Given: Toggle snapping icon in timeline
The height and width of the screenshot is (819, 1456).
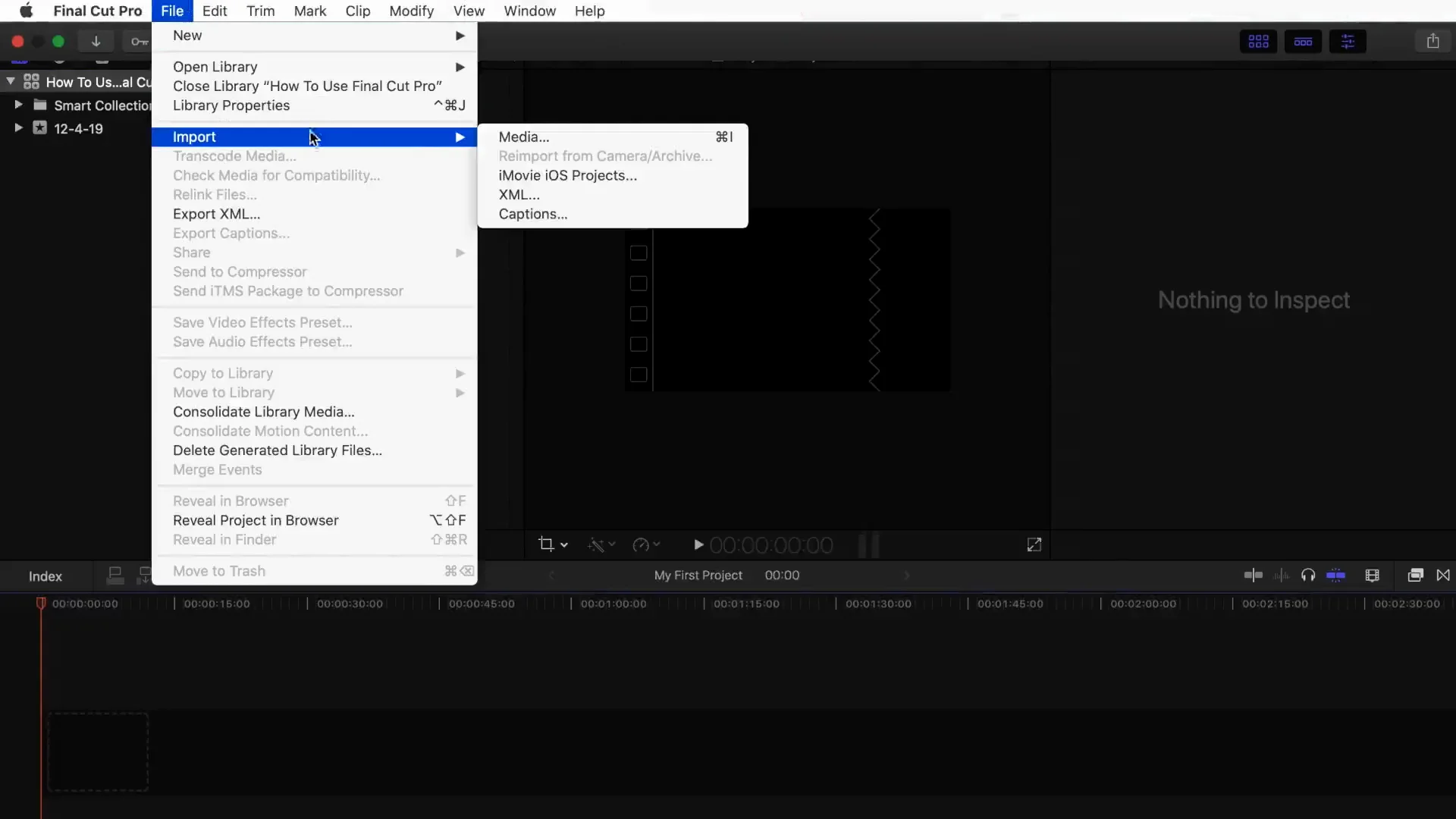Looking at the screenshot, I should coord(1336,576).
